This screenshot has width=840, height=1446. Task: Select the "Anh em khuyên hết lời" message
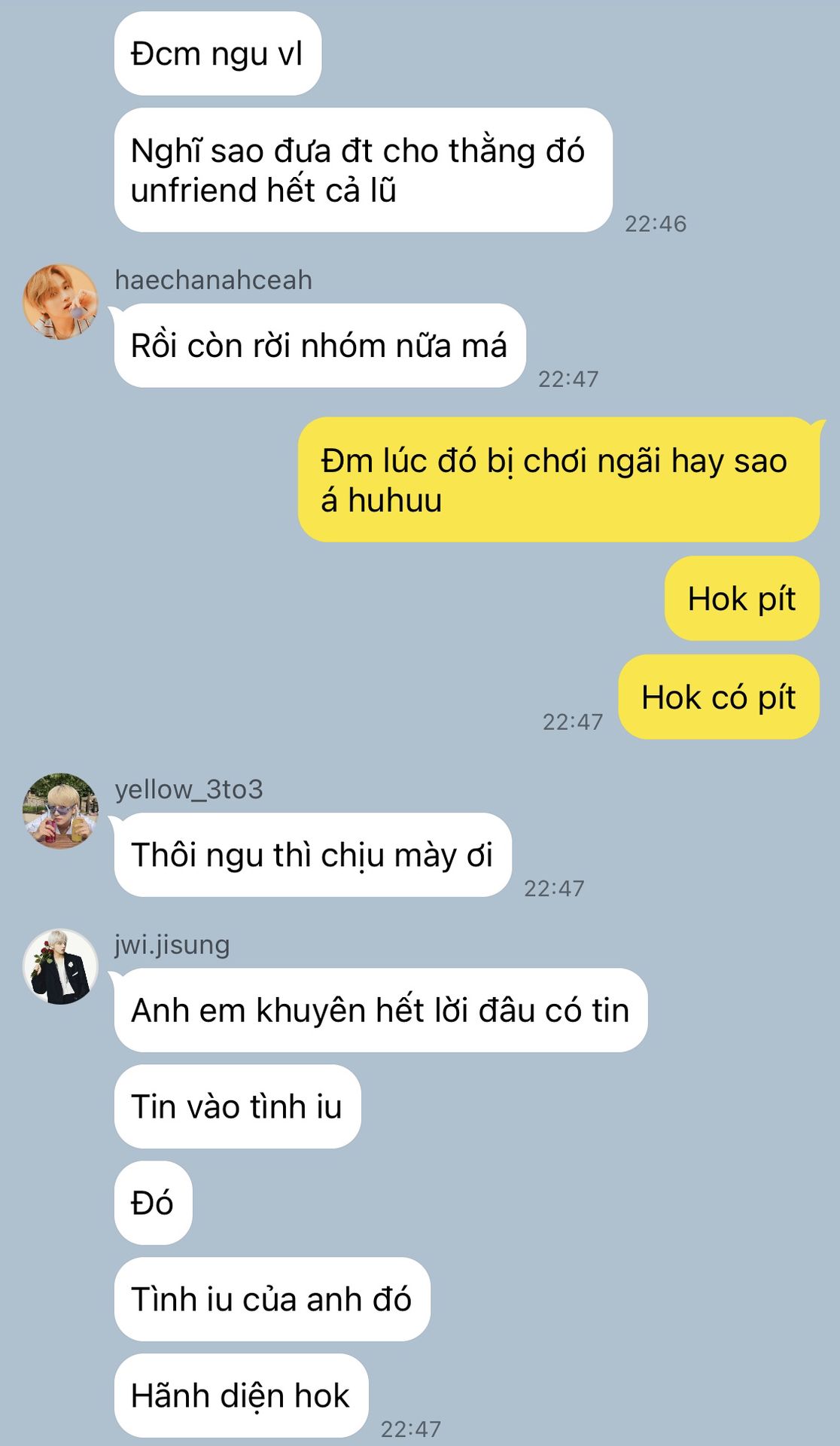click(x=381, y=1010)
